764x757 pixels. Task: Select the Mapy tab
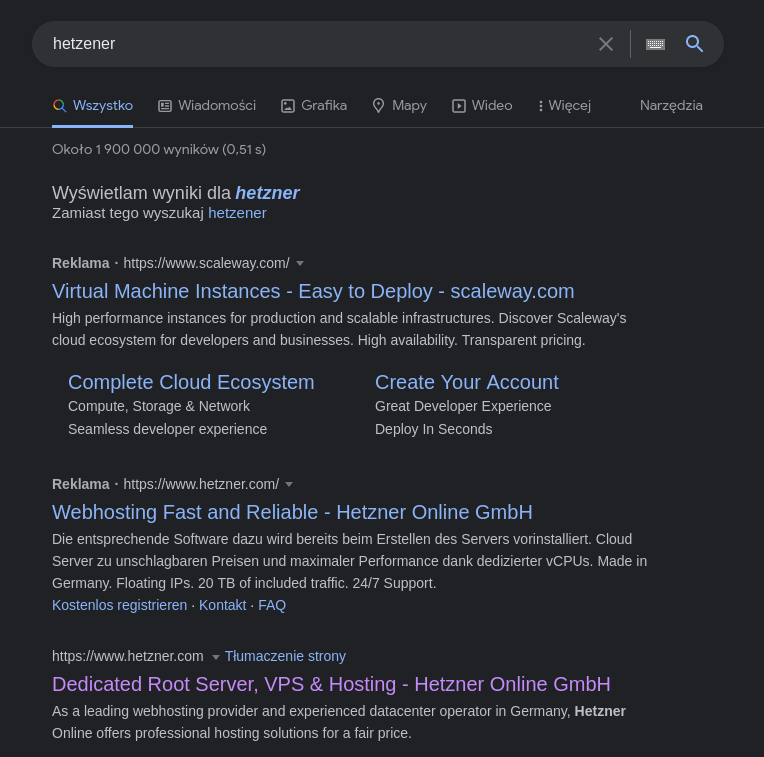click(399, 105)
